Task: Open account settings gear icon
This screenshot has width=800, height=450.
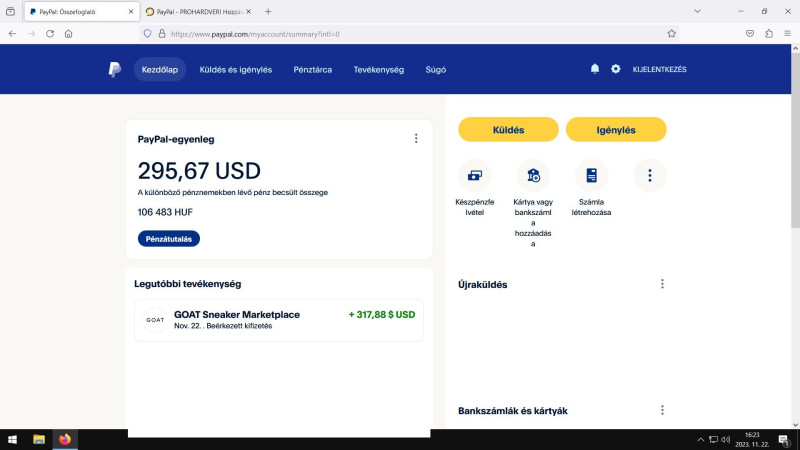Action: [616, 69]
